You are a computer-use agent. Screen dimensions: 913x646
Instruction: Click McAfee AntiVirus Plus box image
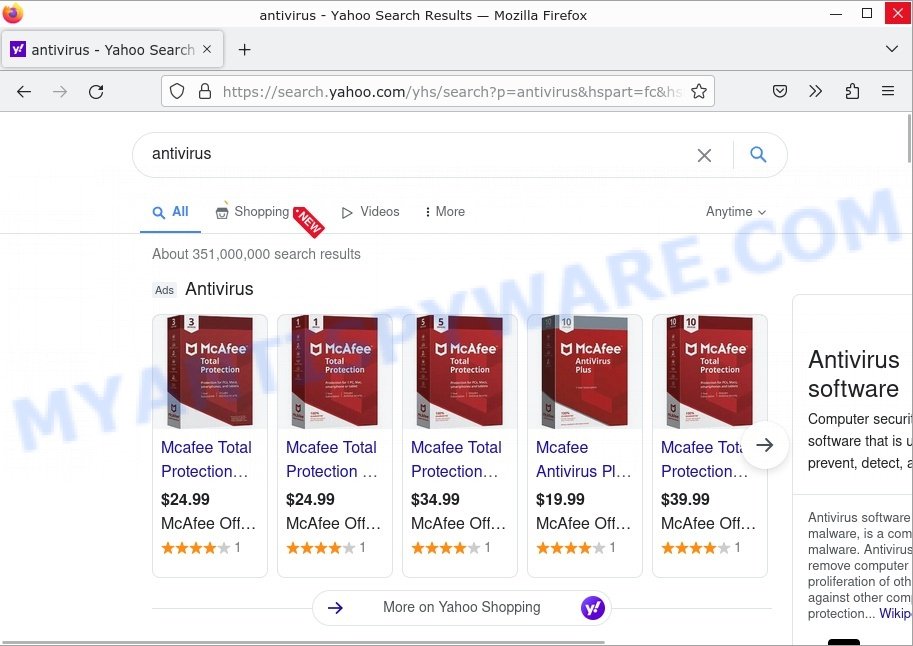585,371
